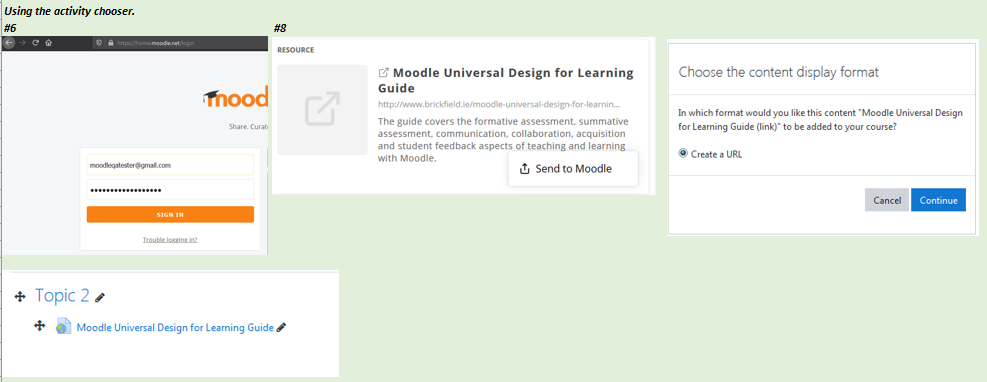The width and height of the screenshot is (987, 382).
Task: Click the resource placeholder thumbnail
Action: point(322,110)
